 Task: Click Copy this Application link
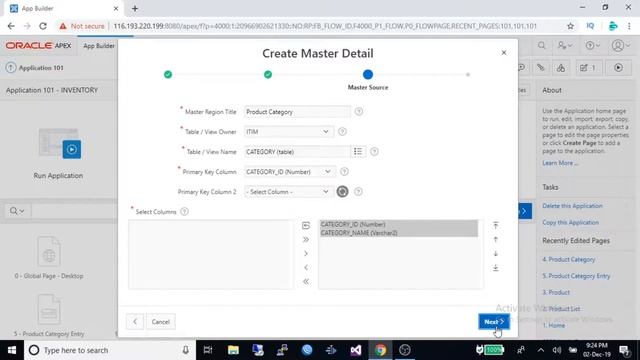coord(571,222)
